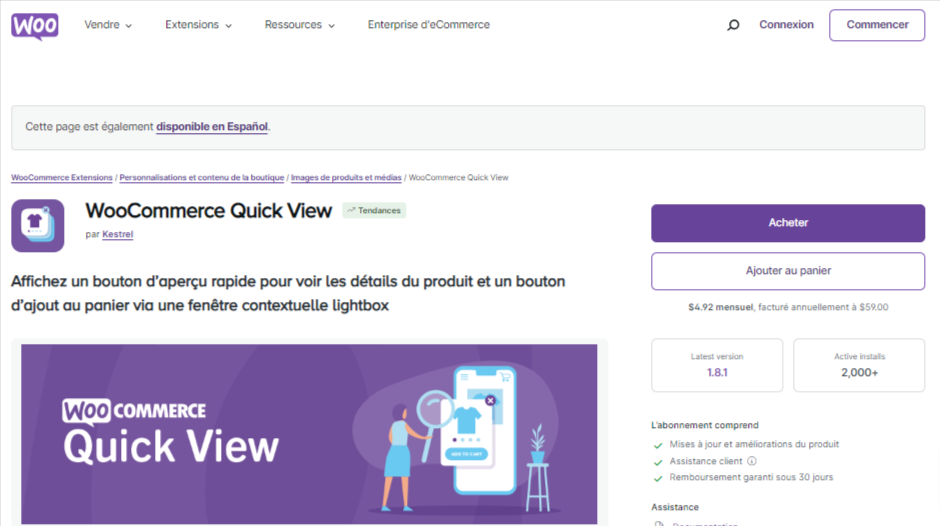Expand the Extensions menu
The width and height of the screenshot is (940, 526).
[x=198, y=25]
